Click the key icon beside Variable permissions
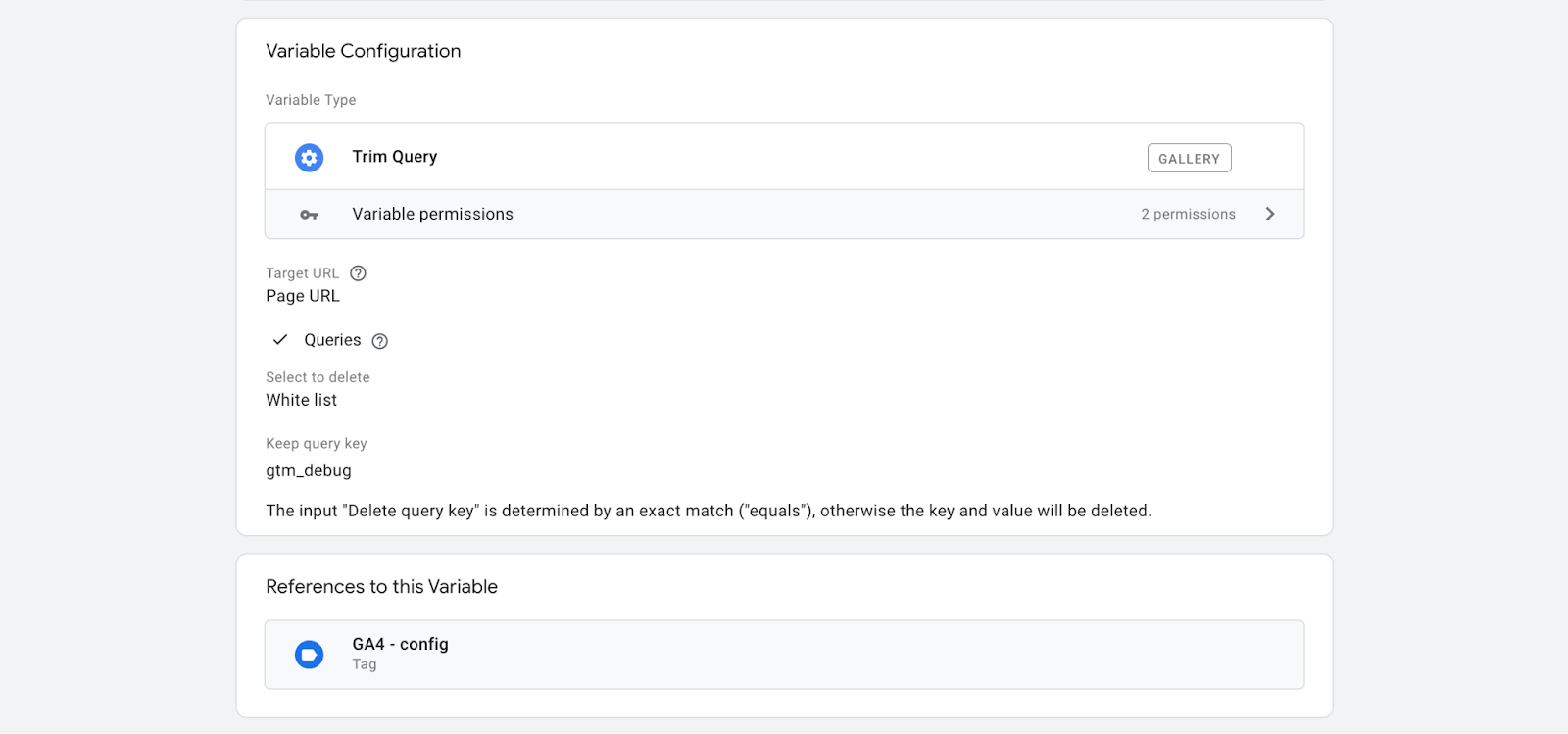 (x=309, y=214)
